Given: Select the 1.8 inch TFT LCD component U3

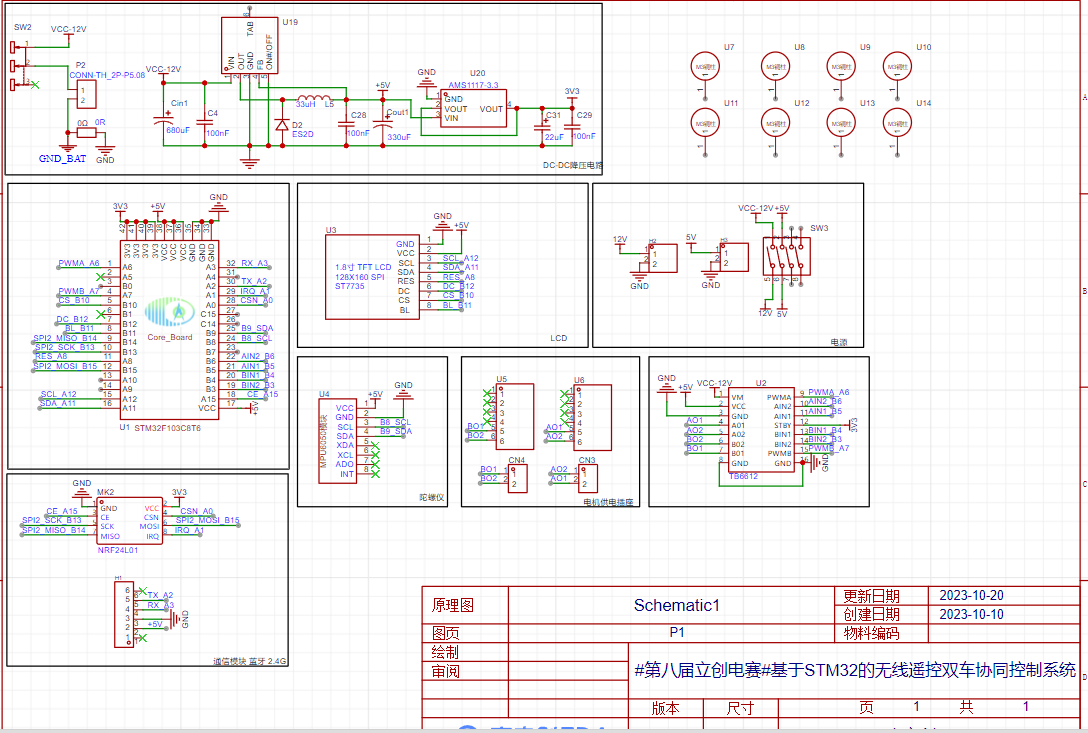Looking at the screenshot, I should point(373,277).
